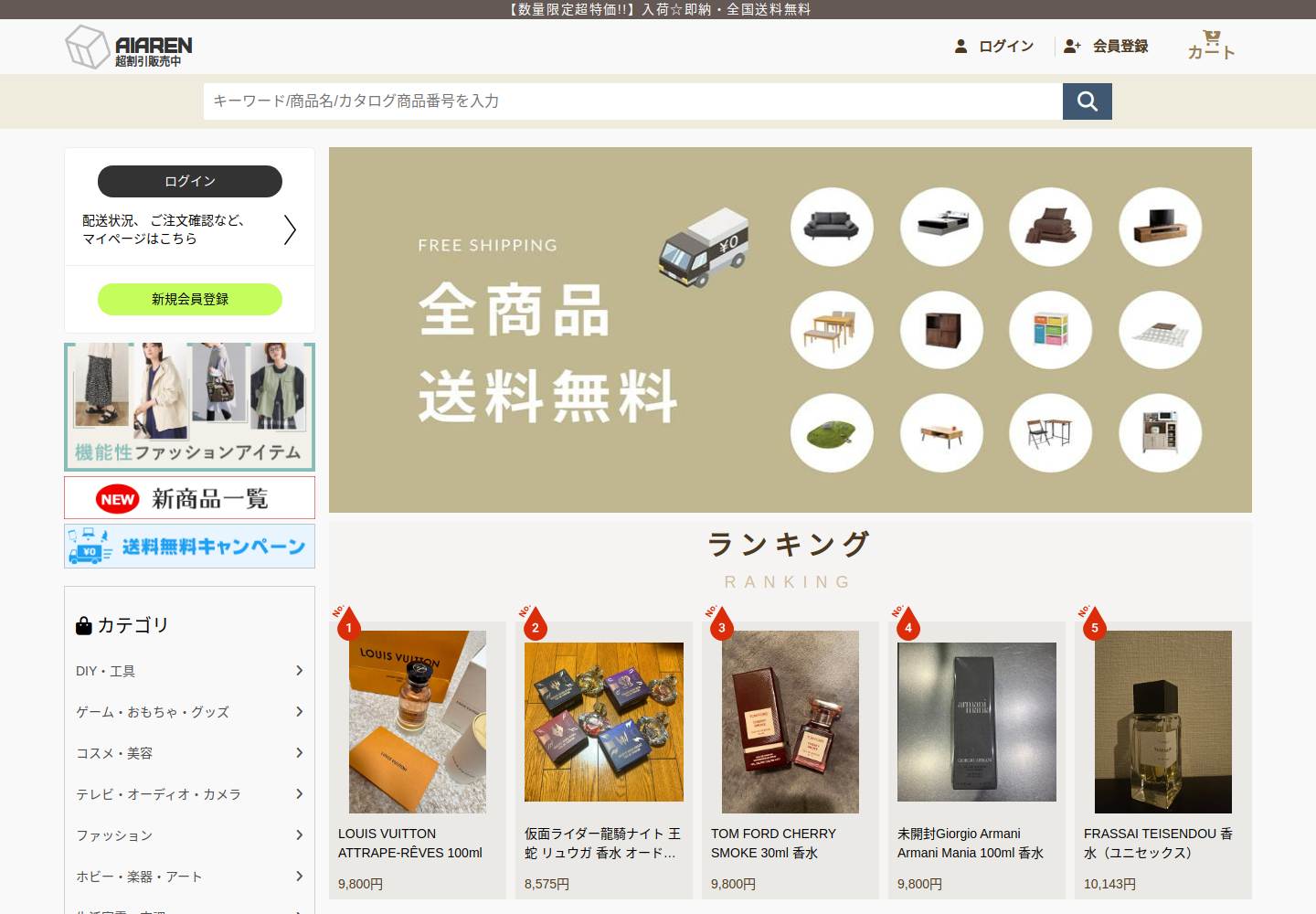The image size is (1316, 914).
Task: Open the LOUIS VUITTON ATTRAPE-RÊVES product image
Action: (418, 722)
